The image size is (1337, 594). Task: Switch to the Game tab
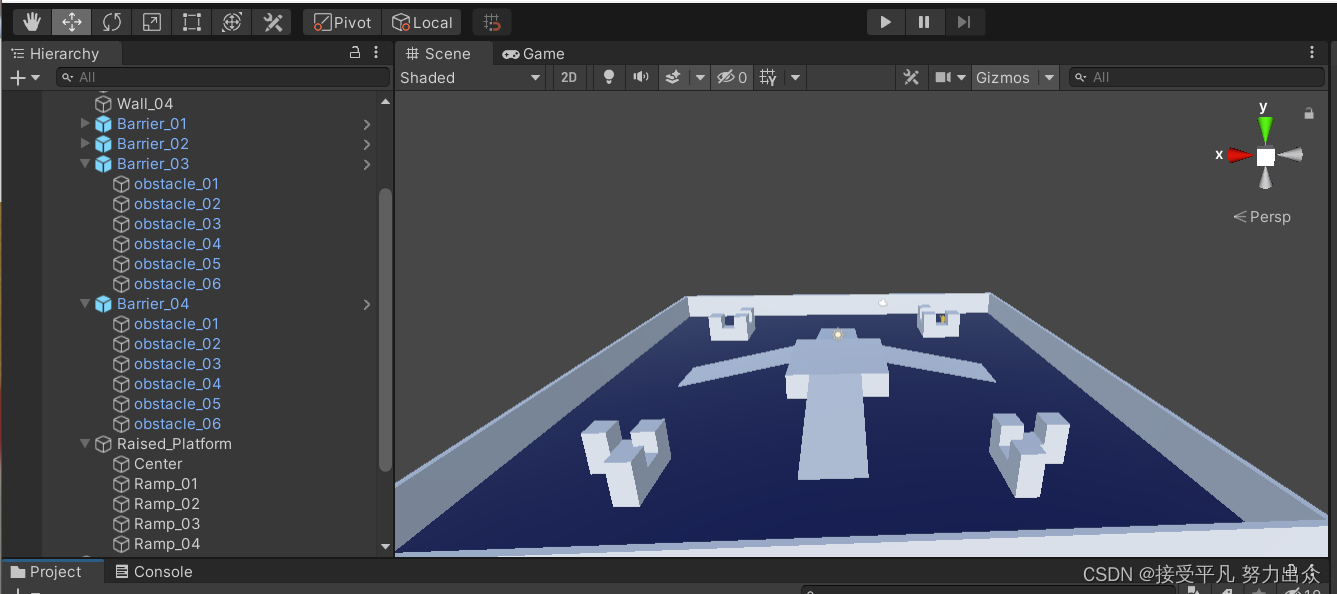[x=532, y=53]
